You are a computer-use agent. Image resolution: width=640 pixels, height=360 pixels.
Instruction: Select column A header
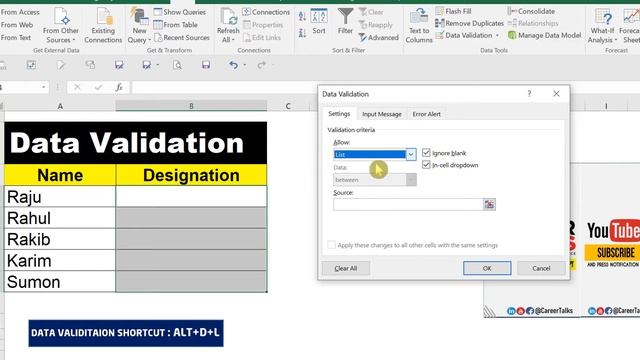pyautogui.click(x=60, y=106)
